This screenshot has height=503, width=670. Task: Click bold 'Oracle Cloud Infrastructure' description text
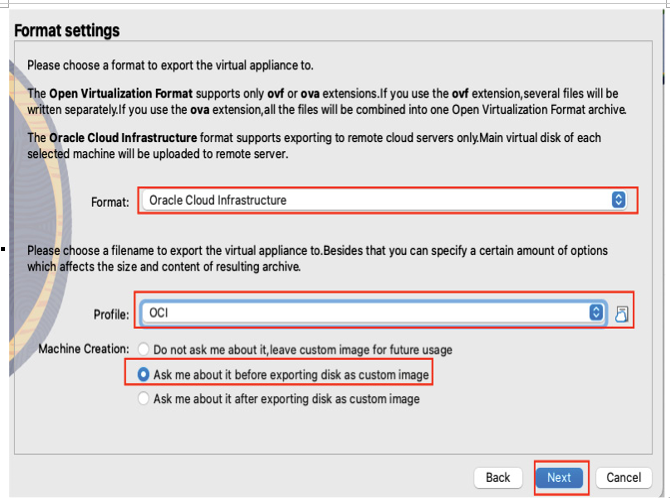(x=123, y=138)
